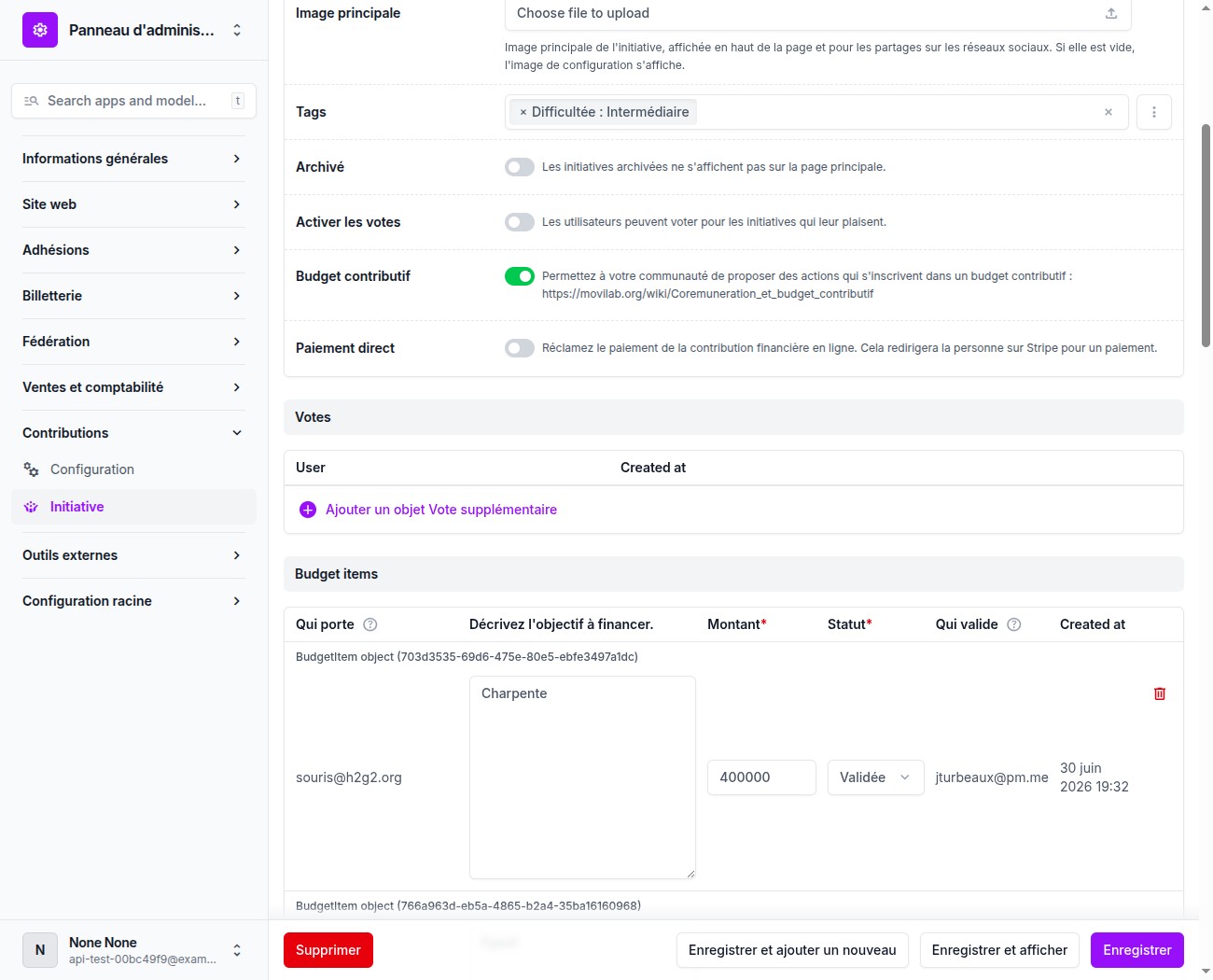Click the help icon next to Qui valide
Screen dimensions: 1213x980
(x=1014, y=624)
